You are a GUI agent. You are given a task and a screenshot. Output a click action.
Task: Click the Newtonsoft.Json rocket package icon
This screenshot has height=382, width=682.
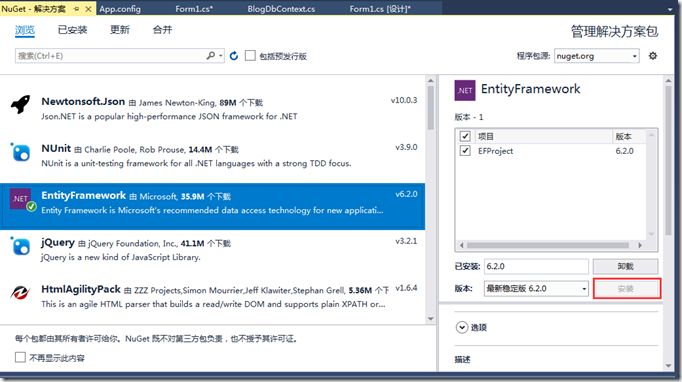pos(20,105)
